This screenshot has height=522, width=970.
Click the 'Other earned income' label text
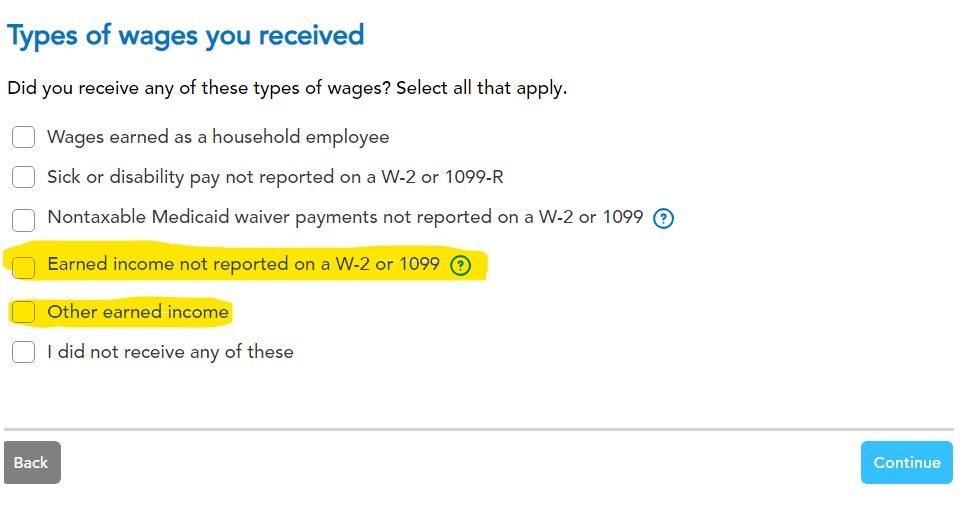[138, 312]
